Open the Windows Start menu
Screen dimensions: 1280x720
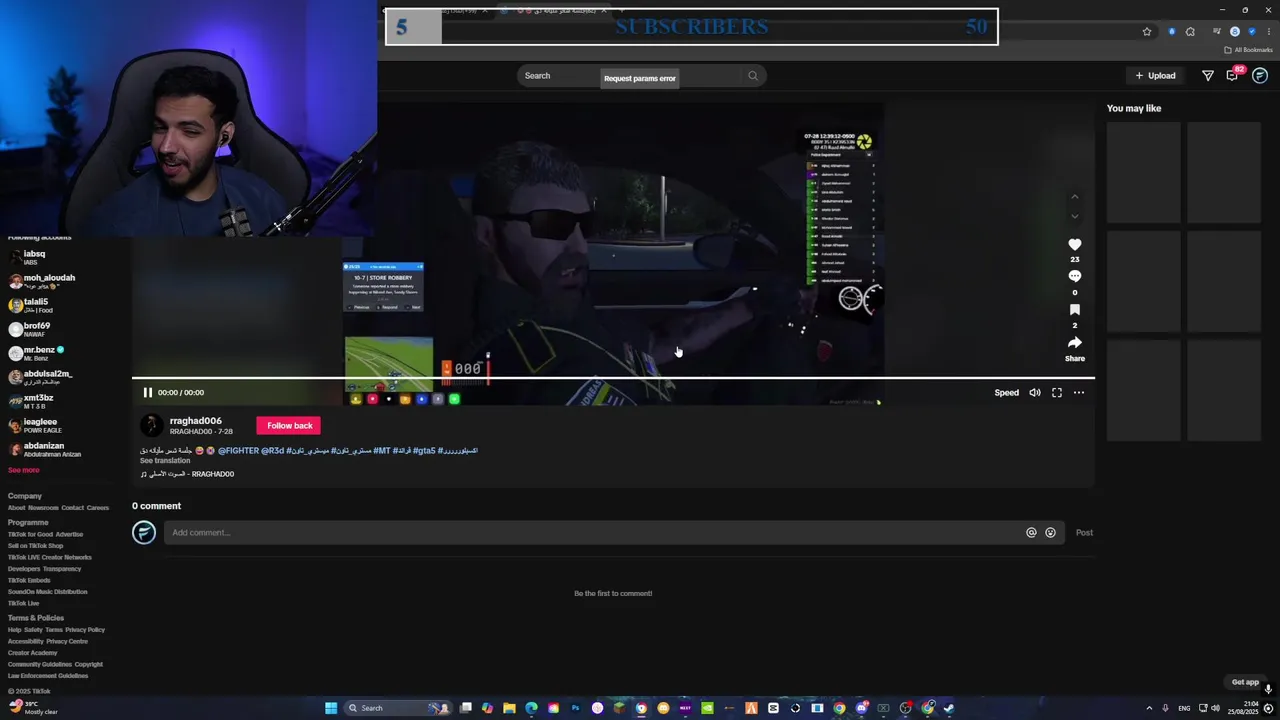click(331, 708)
